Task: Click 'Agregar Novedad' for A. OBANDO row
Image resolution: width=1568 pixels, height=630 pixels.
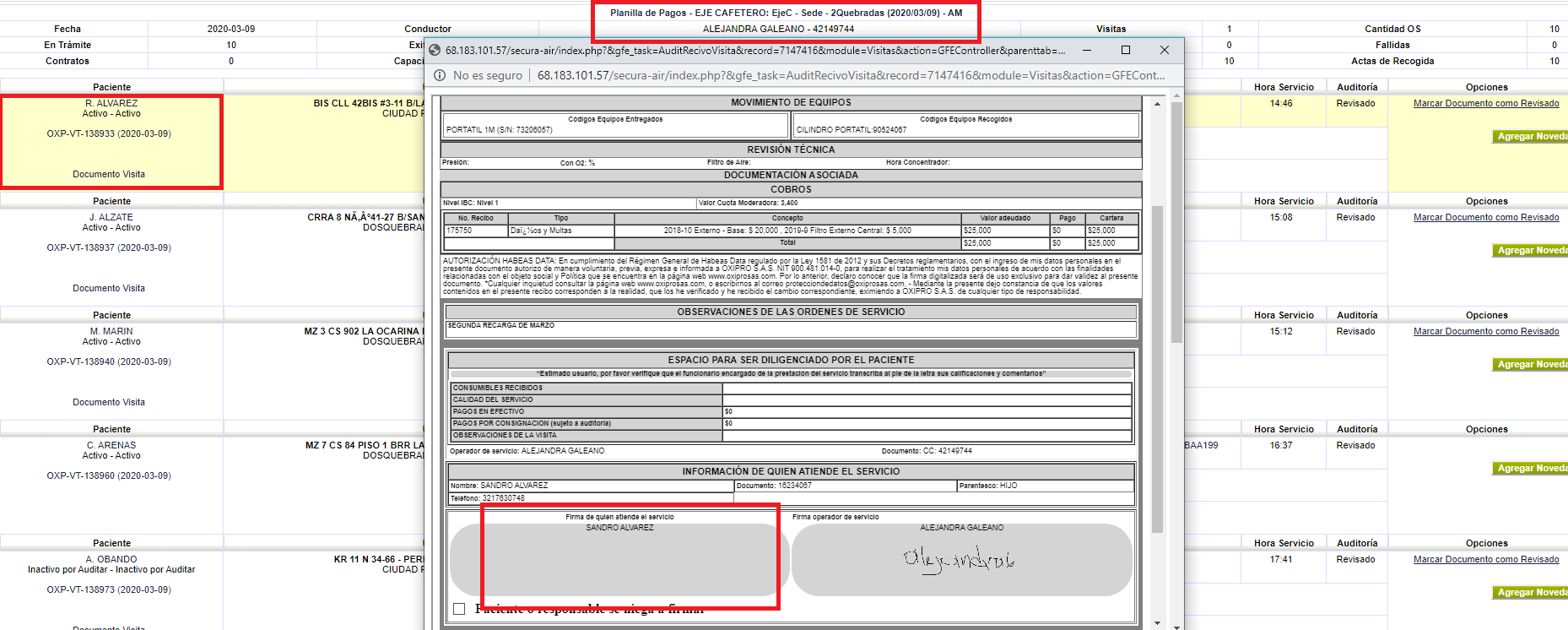Action: 1530,592
